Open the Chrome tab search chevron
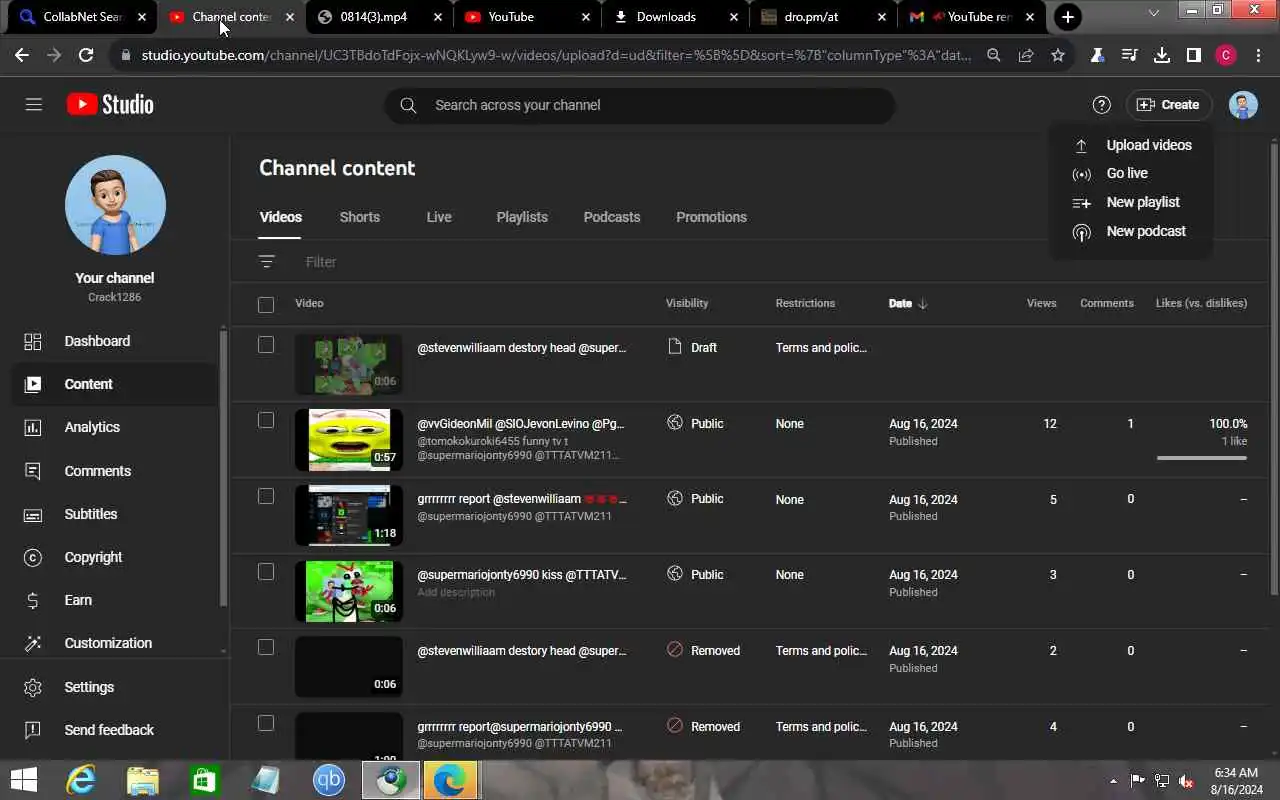1280x800 pixels. pyautogui.click(x=1154, y=13)
